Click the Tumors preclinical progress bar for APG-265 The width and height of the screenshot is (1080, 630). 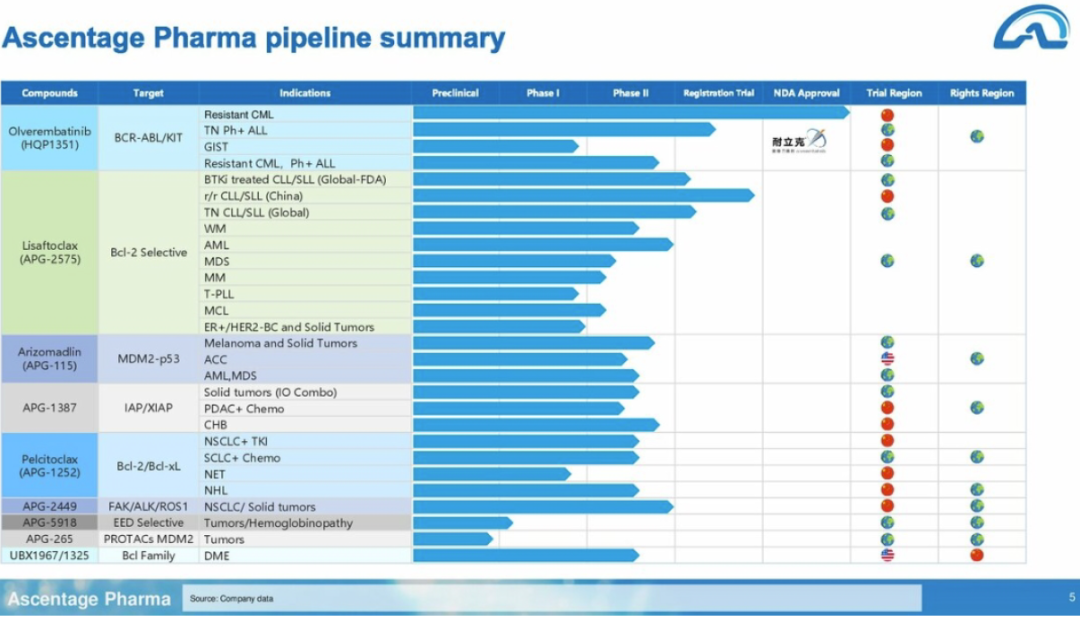point(453,539)
